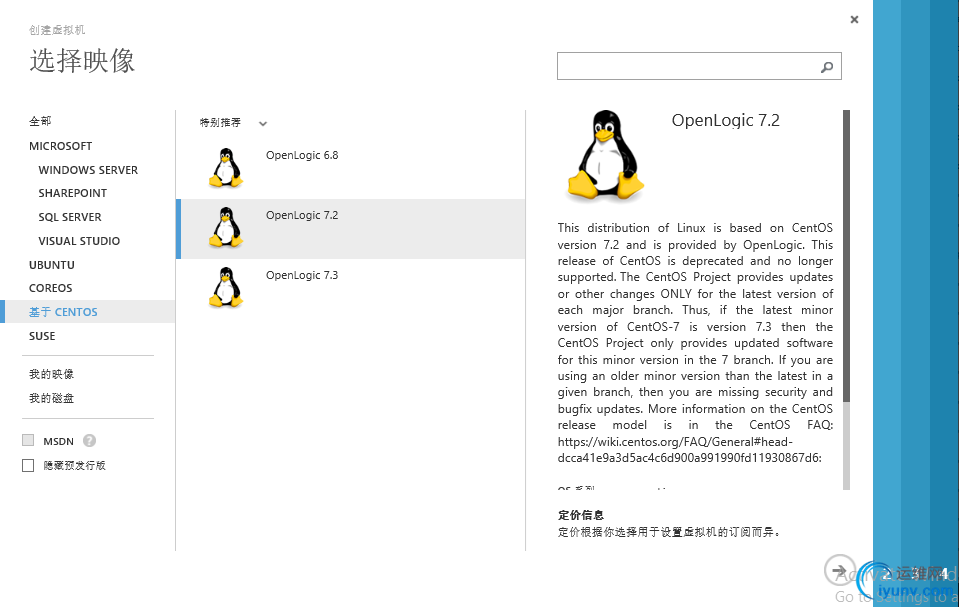Open the SHAREPOINT category

73,193
